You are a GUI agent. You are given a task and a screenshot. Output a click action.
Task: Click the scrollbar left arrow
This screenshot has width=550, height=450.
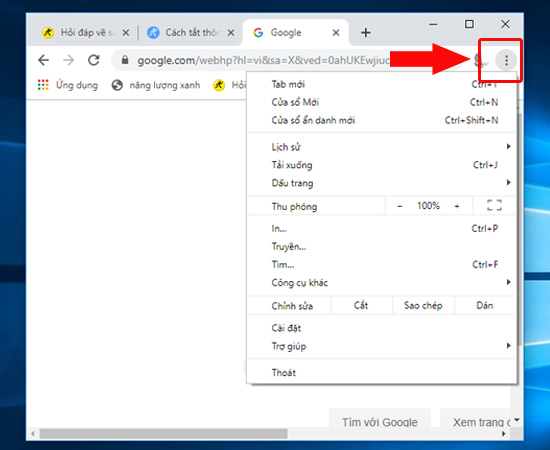[33, 434]
